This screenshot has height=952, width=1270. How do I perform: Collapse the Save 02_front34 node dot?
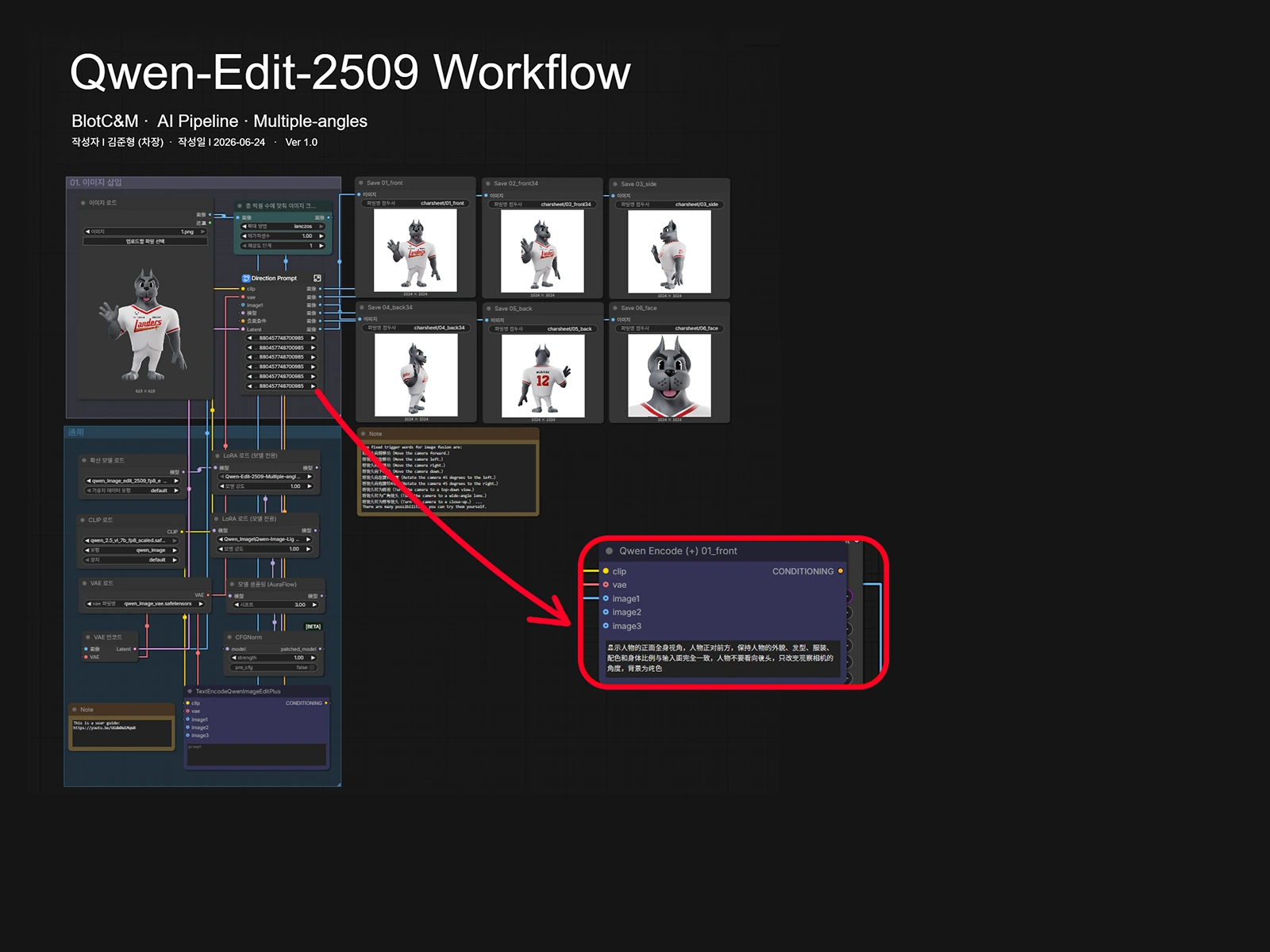(x=488, y=183)
